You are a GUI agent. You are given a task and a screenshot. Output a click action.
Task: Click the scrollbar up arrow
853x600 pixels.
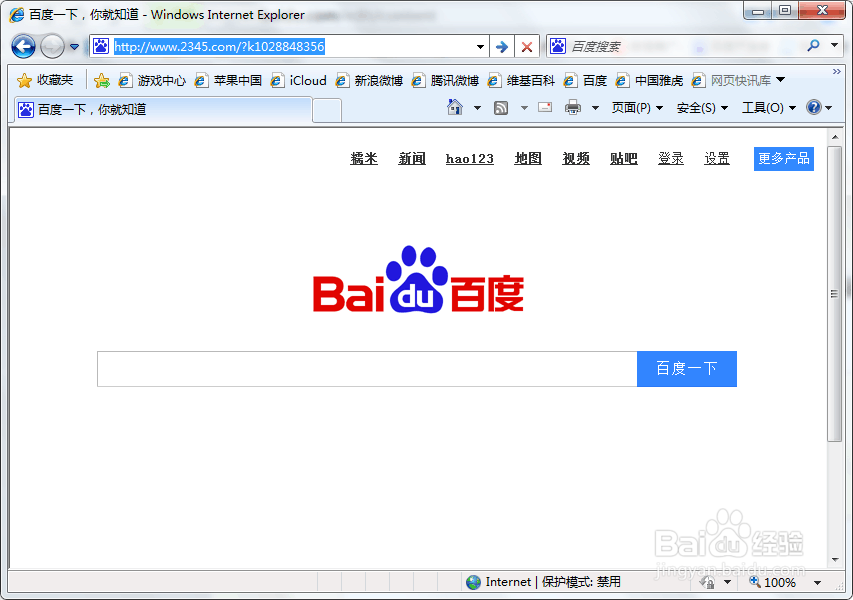(835, 137)
